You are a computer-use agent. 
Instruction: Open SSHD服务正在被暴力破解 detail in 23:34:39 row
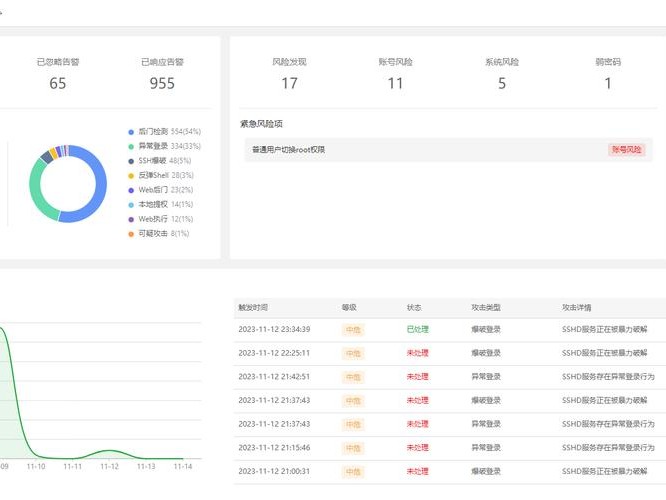point(604,330)
